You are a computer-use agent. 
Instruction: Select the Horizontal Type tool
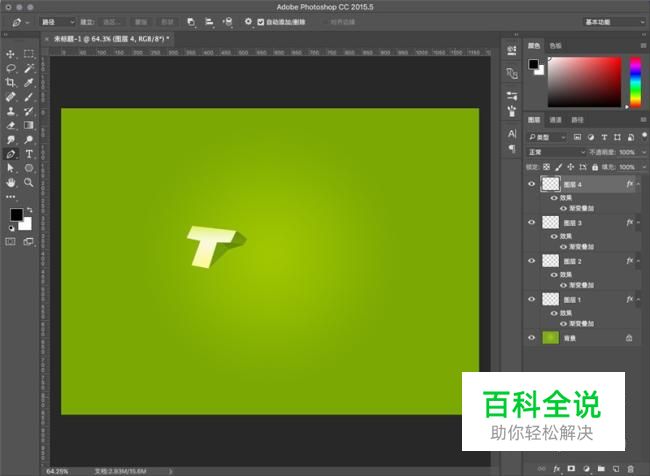click(29, 155)
